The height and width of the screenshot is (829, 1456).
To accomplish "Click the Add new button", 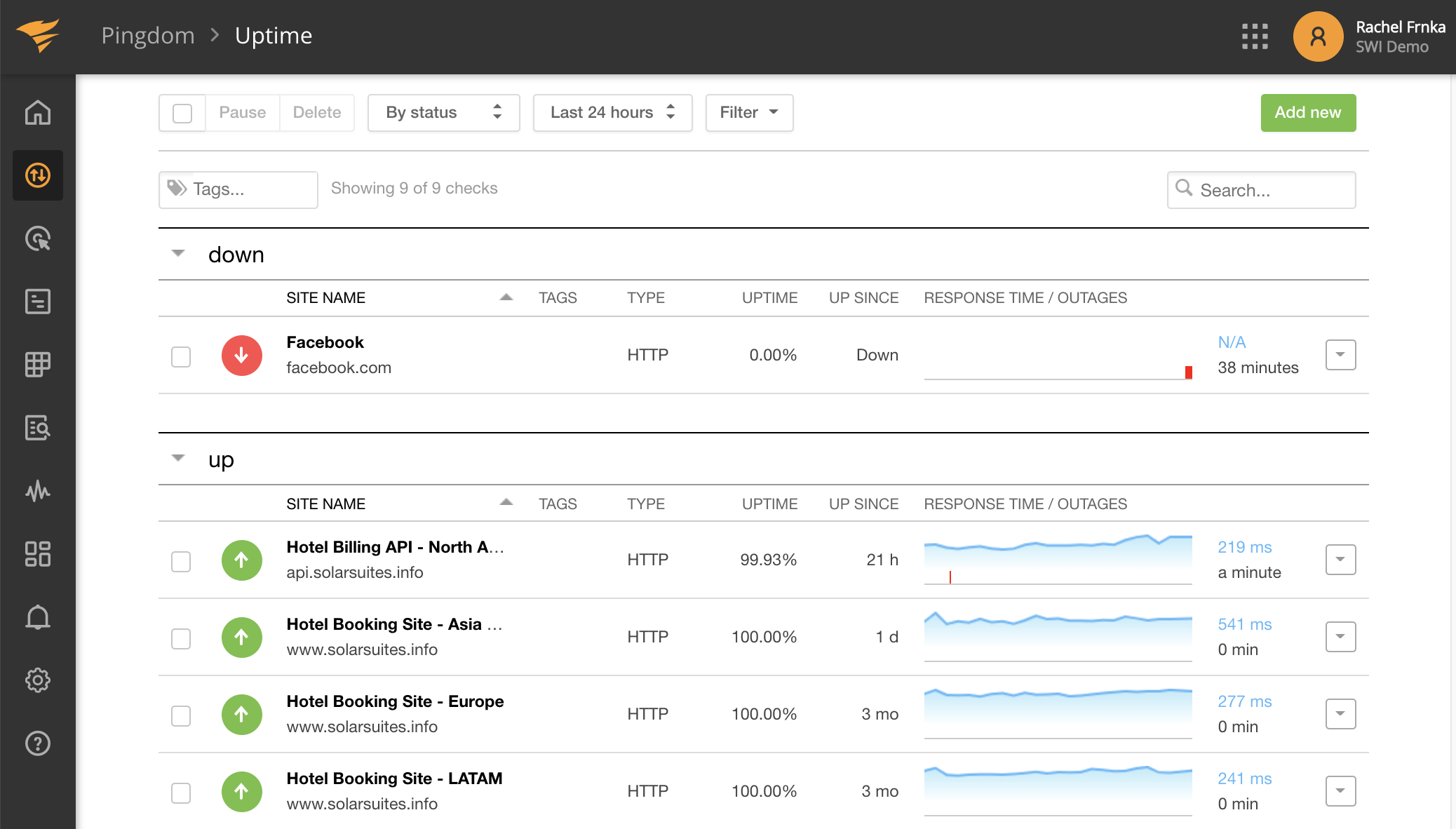I will [1307, 112].
